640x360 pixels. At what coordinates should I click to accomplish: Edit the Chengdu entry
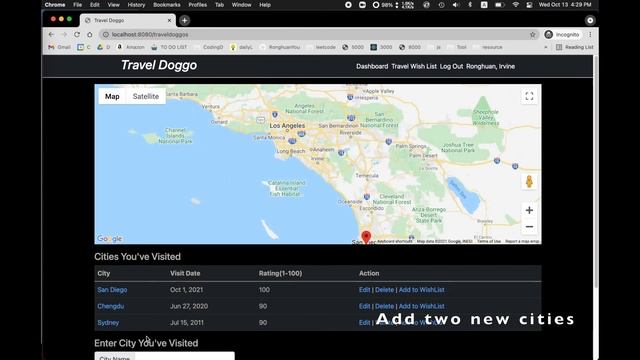[x=364, y=306]
